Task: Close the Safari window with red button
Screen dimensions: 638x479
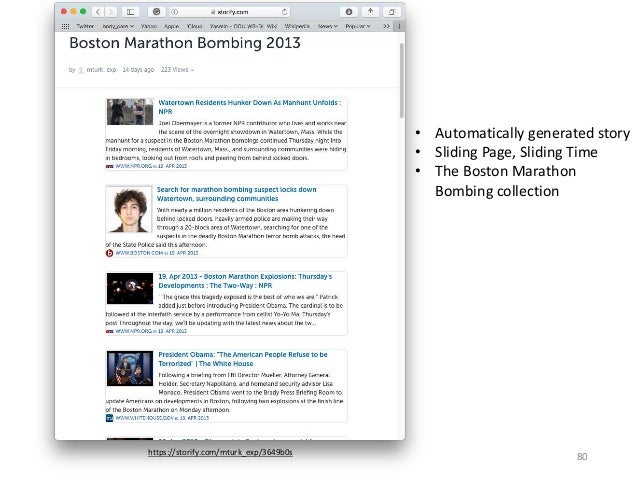Action: (64, 11)
